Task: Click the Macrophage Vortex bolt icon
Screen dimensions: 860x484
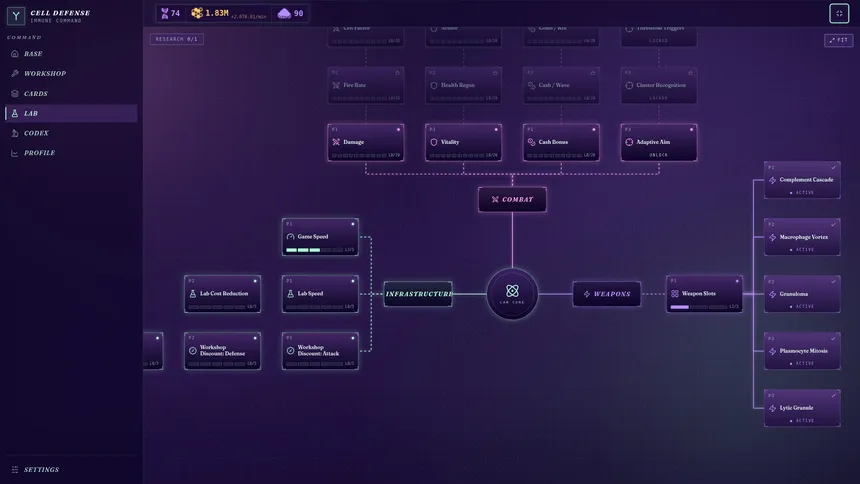Action: click(772, 237)
